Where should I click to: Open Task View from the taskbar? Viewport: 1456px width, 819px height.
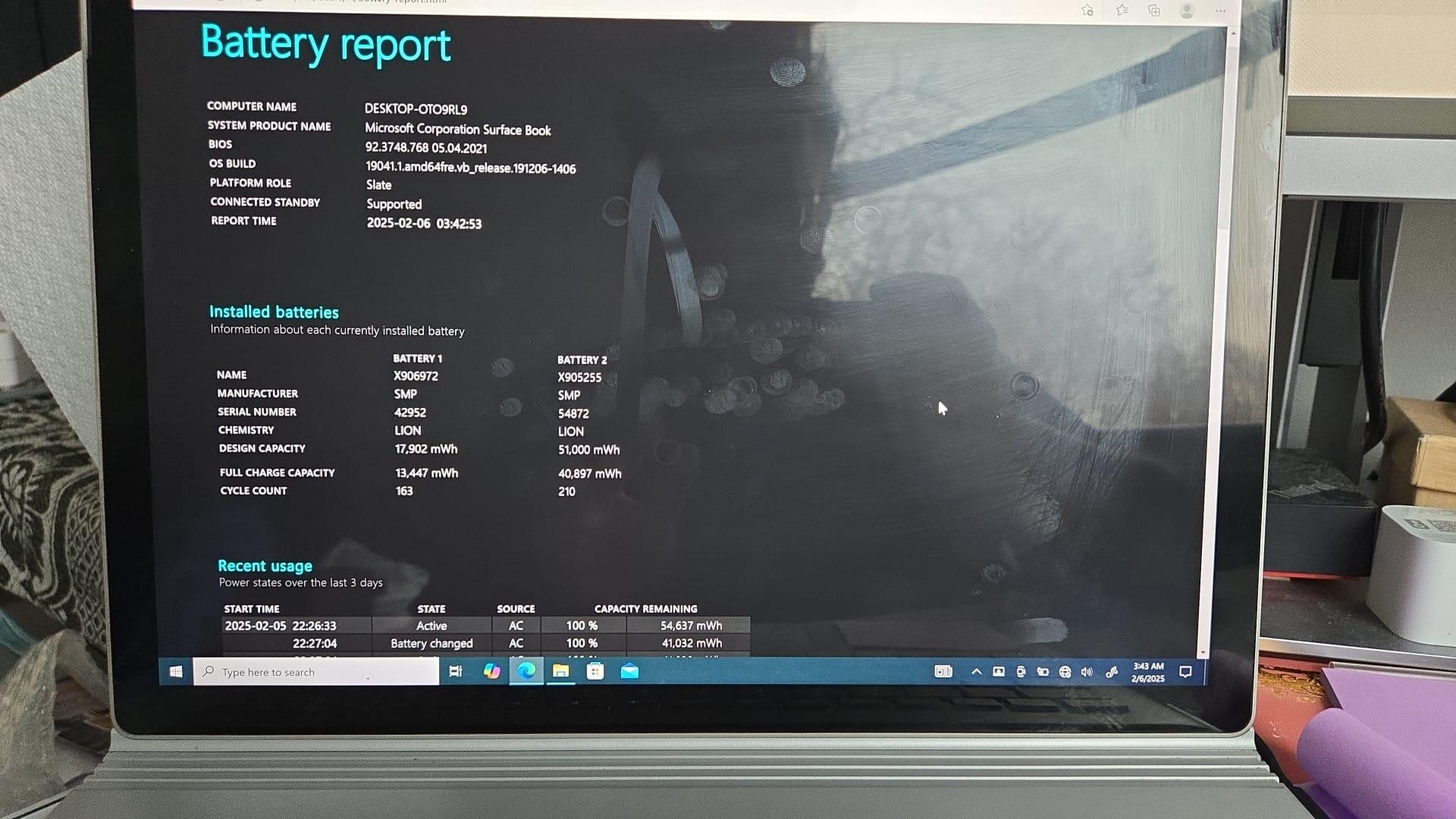[456, 671]
